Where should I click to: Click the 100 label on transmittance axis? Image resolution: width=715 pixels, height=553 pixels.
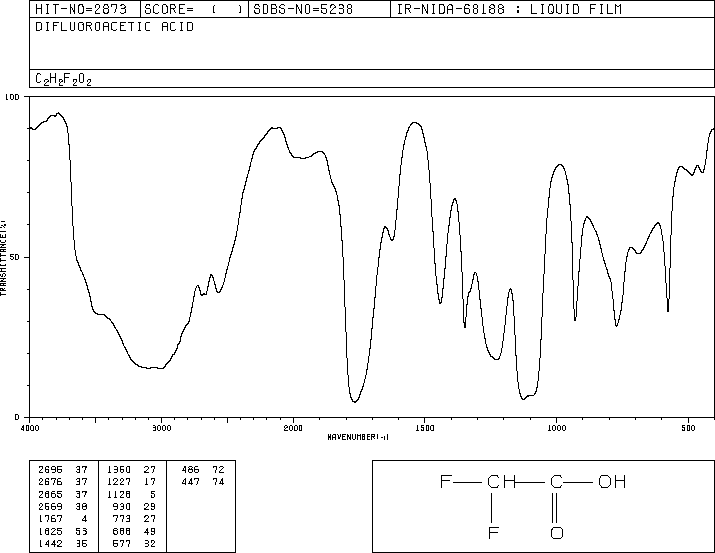12,97
